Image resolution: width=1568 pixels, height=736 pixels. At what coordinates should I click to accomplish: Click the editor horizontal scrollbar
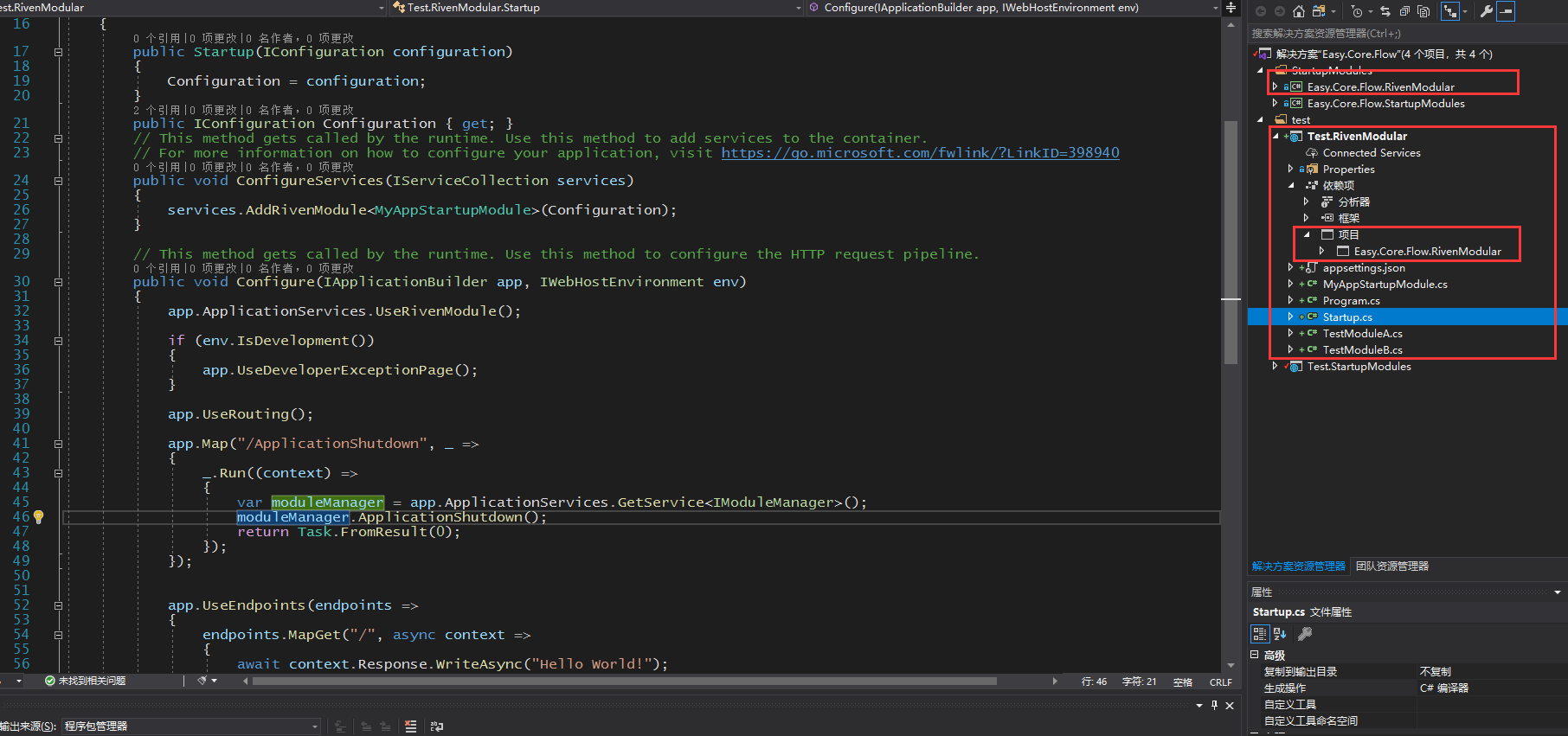pos(623,682)
